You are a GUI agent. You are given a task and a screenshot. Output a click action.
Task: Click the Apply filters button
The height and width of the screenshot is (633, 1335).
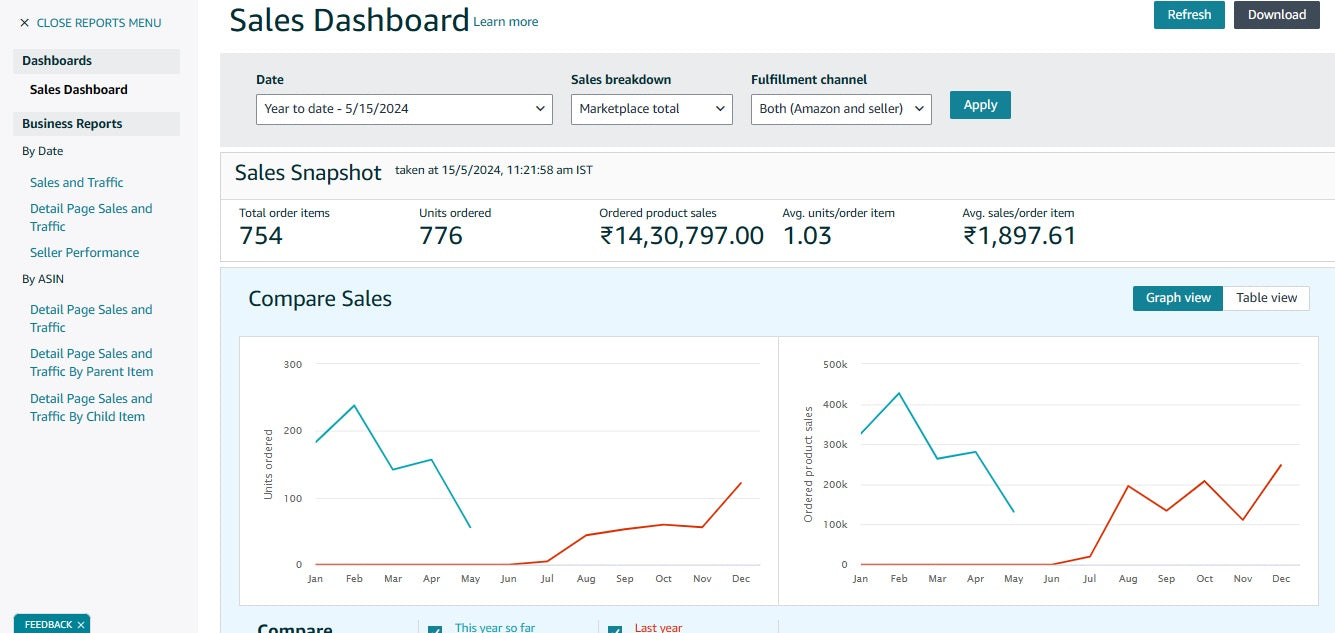[x=980, y=105]
